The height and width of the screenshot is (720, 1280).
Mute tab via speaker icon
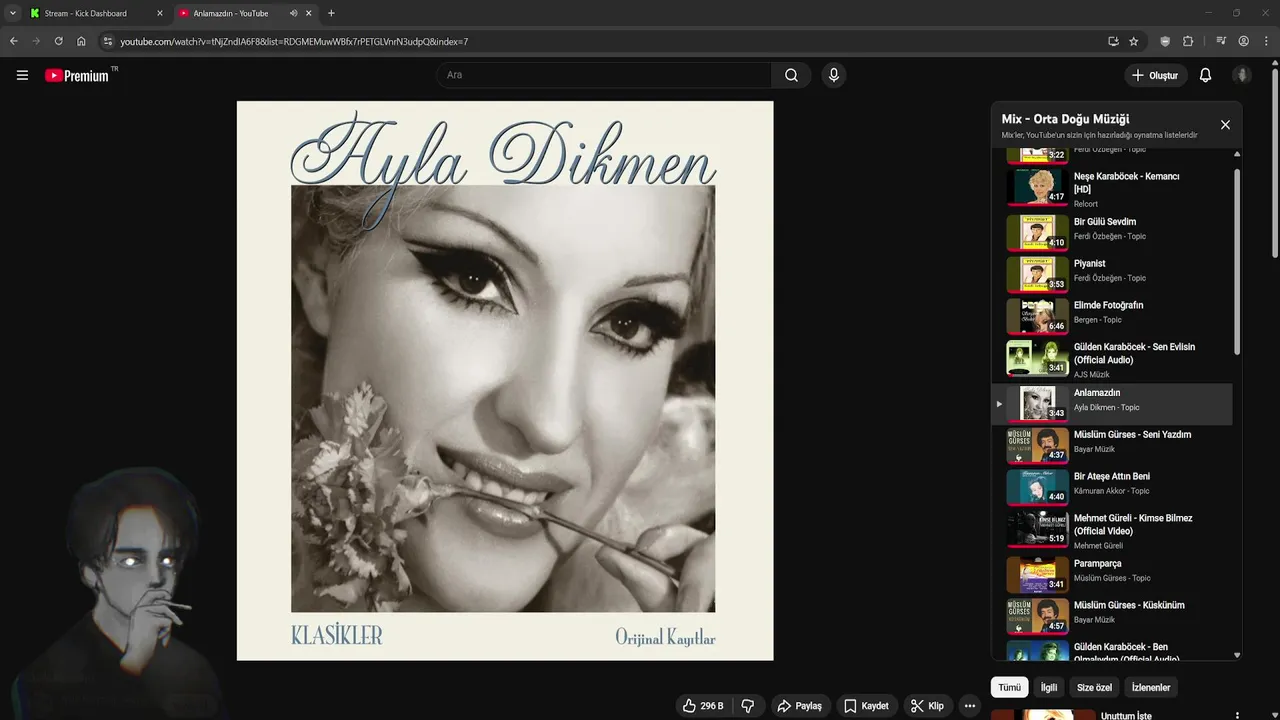pyautogui.click(x=293, y=13)
